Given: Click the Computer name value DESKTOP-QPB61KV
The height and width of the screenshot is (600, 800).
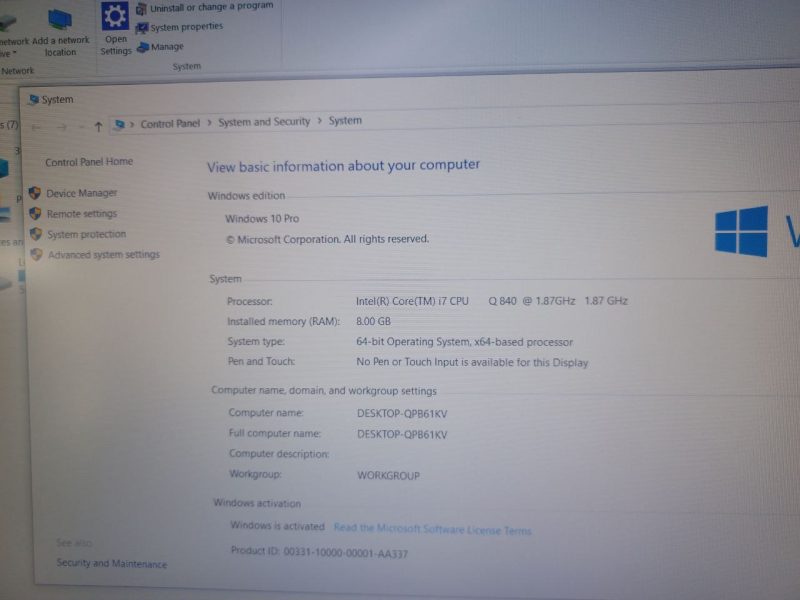Looking at the screenshot, I should [402, 414].
